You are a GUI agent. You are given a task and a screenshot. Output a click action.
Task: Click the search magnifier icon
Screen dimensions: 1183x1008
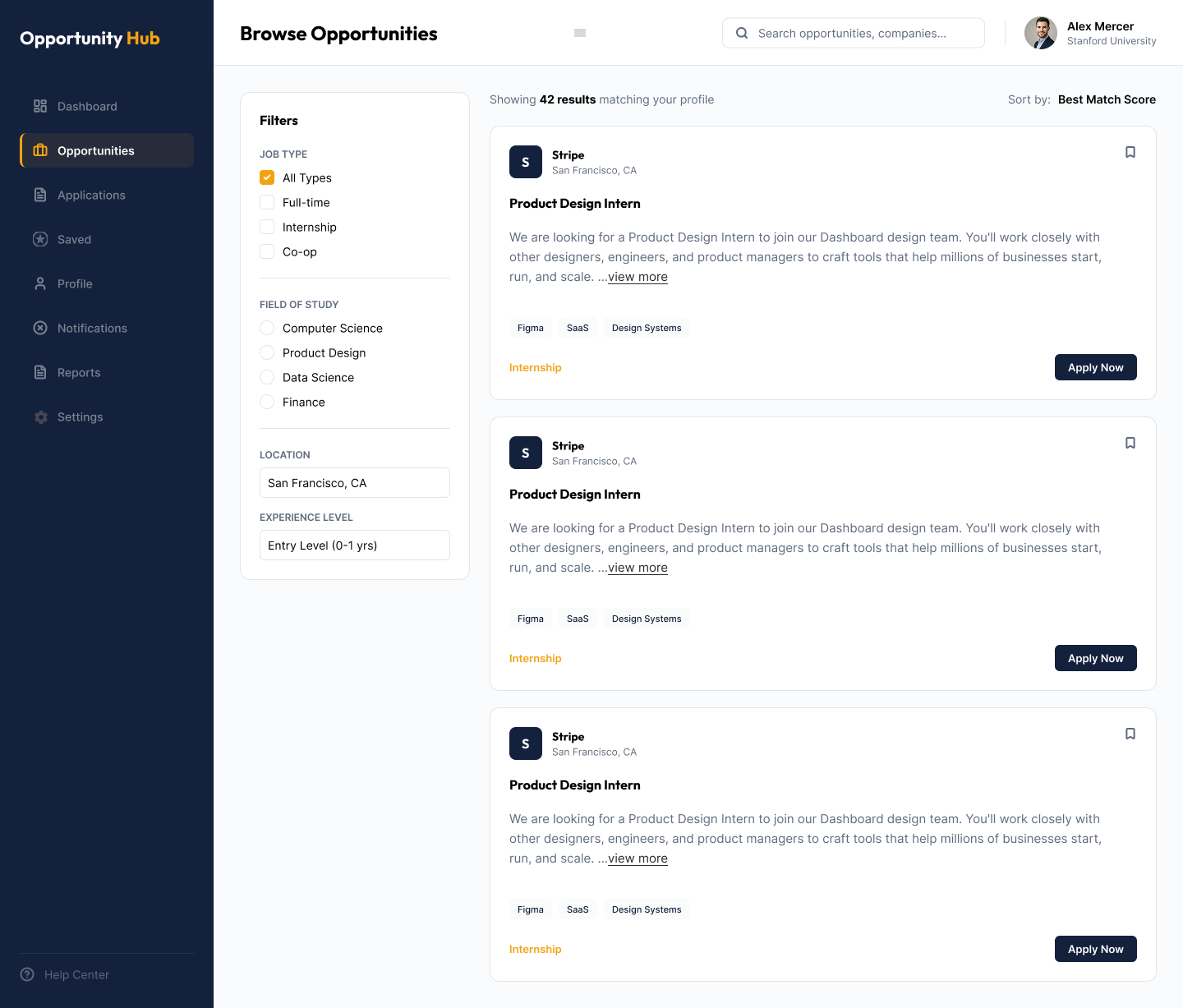(x=742, y=33)
